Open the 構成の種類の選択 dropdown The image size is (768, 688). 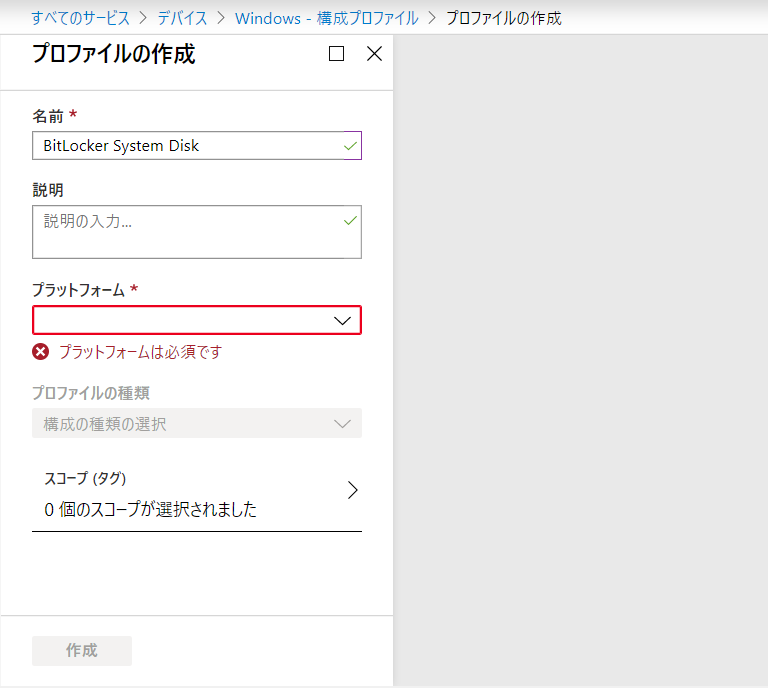click(197, 423)
